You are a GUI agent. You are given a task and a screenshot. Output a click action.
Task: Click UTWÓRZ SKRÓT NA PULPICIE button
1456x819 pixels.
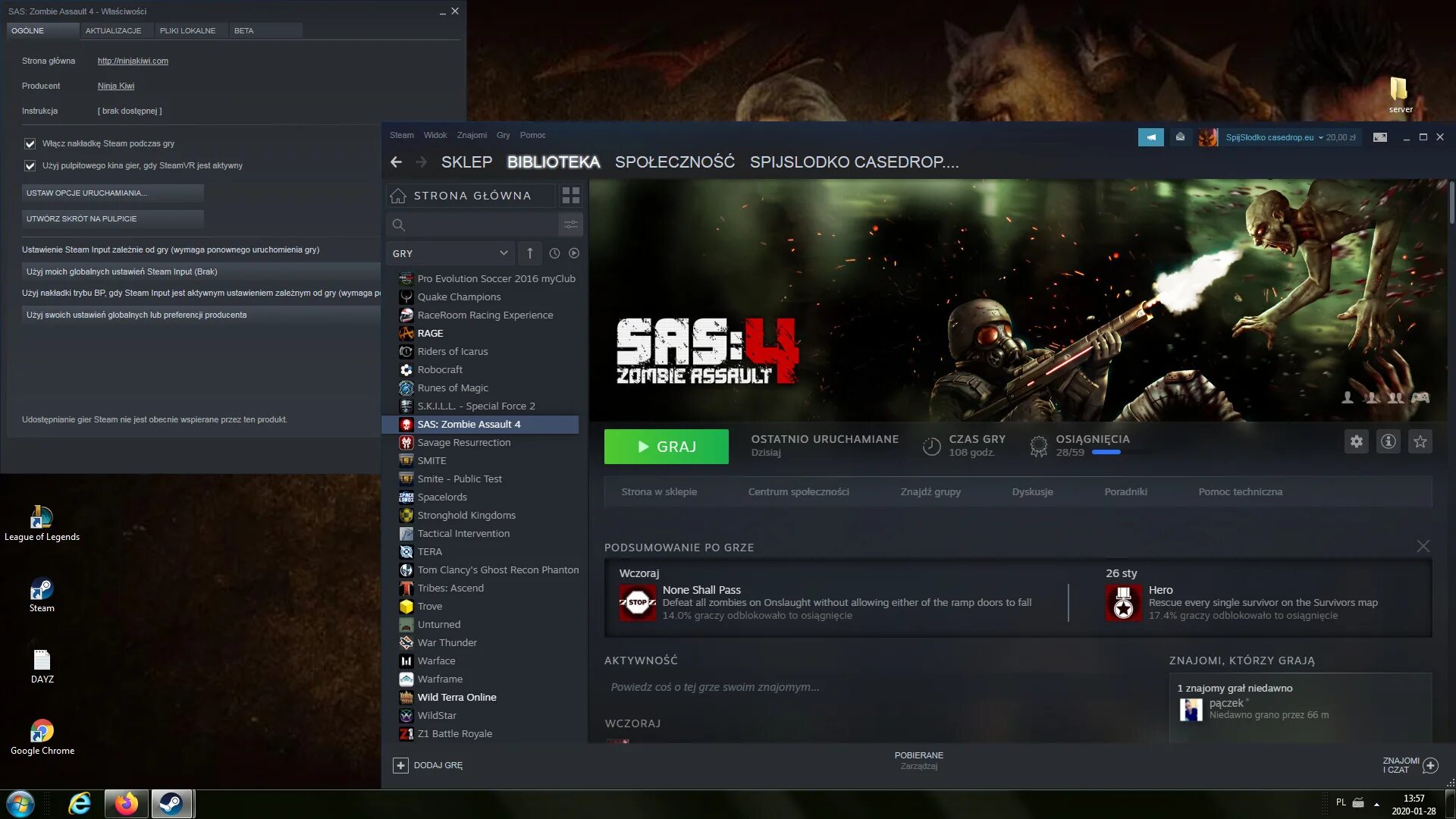112,218
